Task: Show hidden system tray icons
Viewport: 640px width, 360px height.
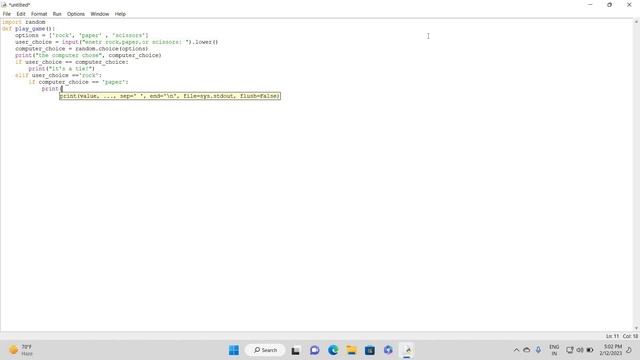Action: tap(516, 350)
